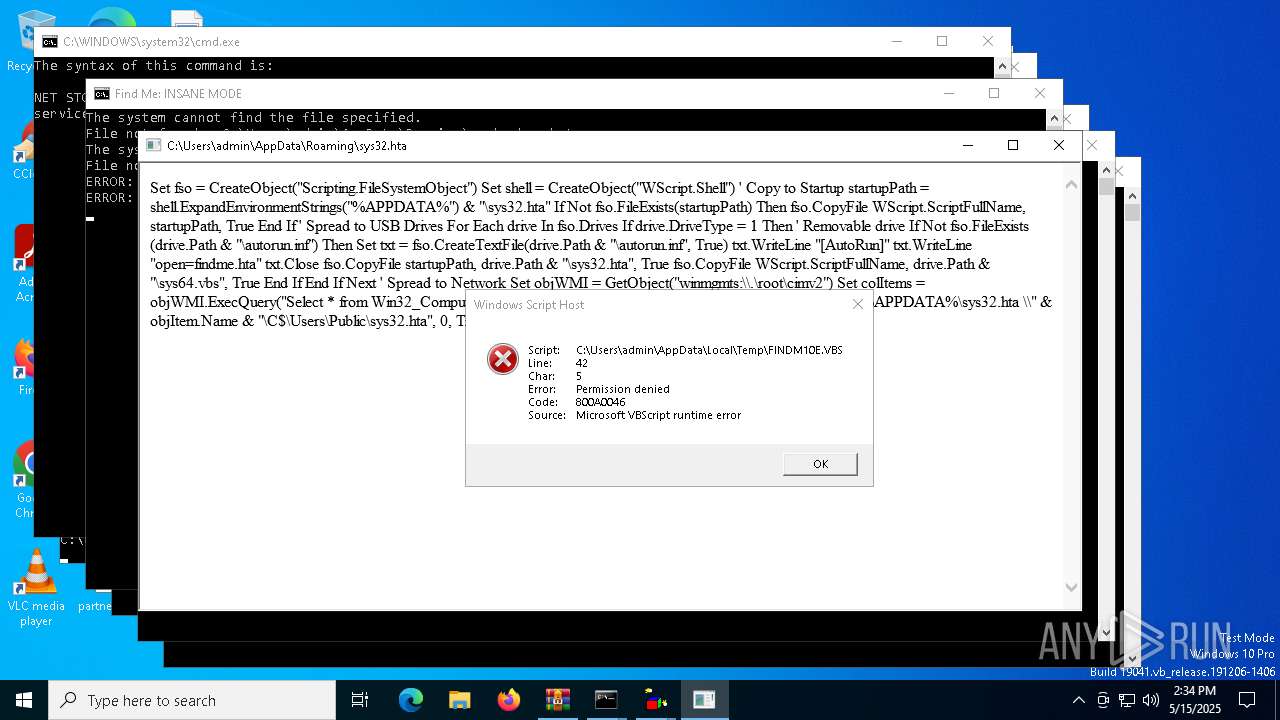The height and width of the screenshot is (720, 1280).
Task: Switch to the Command Prompt taskbar icon
Action: [606, 700]
